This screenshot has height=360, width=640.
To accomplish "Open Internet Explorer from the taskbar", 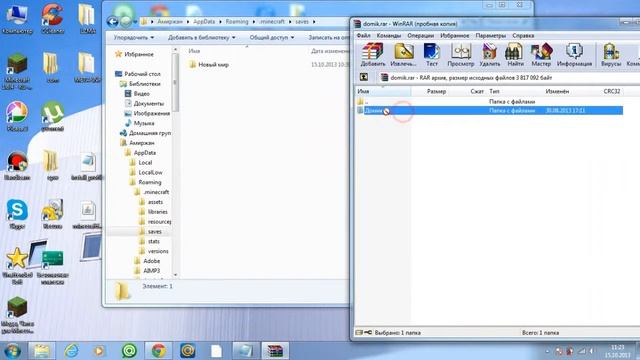I will click(x=71, y=351).
